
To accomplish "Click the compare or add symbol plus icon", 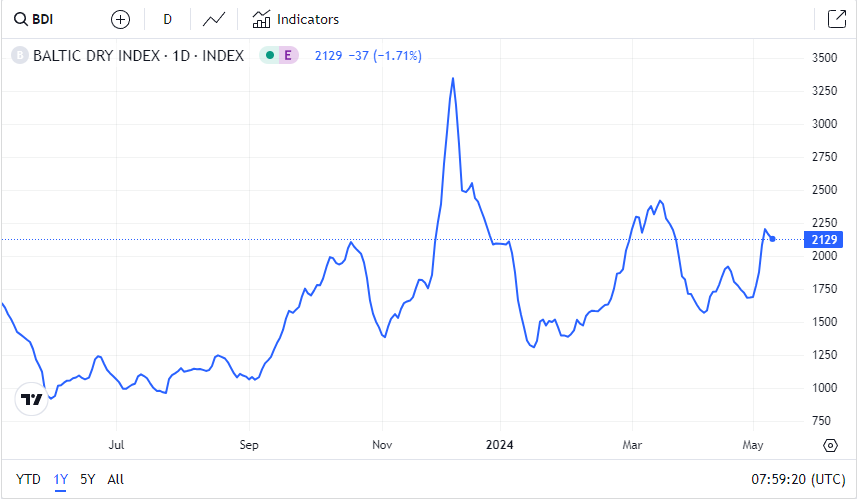I will pyautogui.click(x=120, y=19).
